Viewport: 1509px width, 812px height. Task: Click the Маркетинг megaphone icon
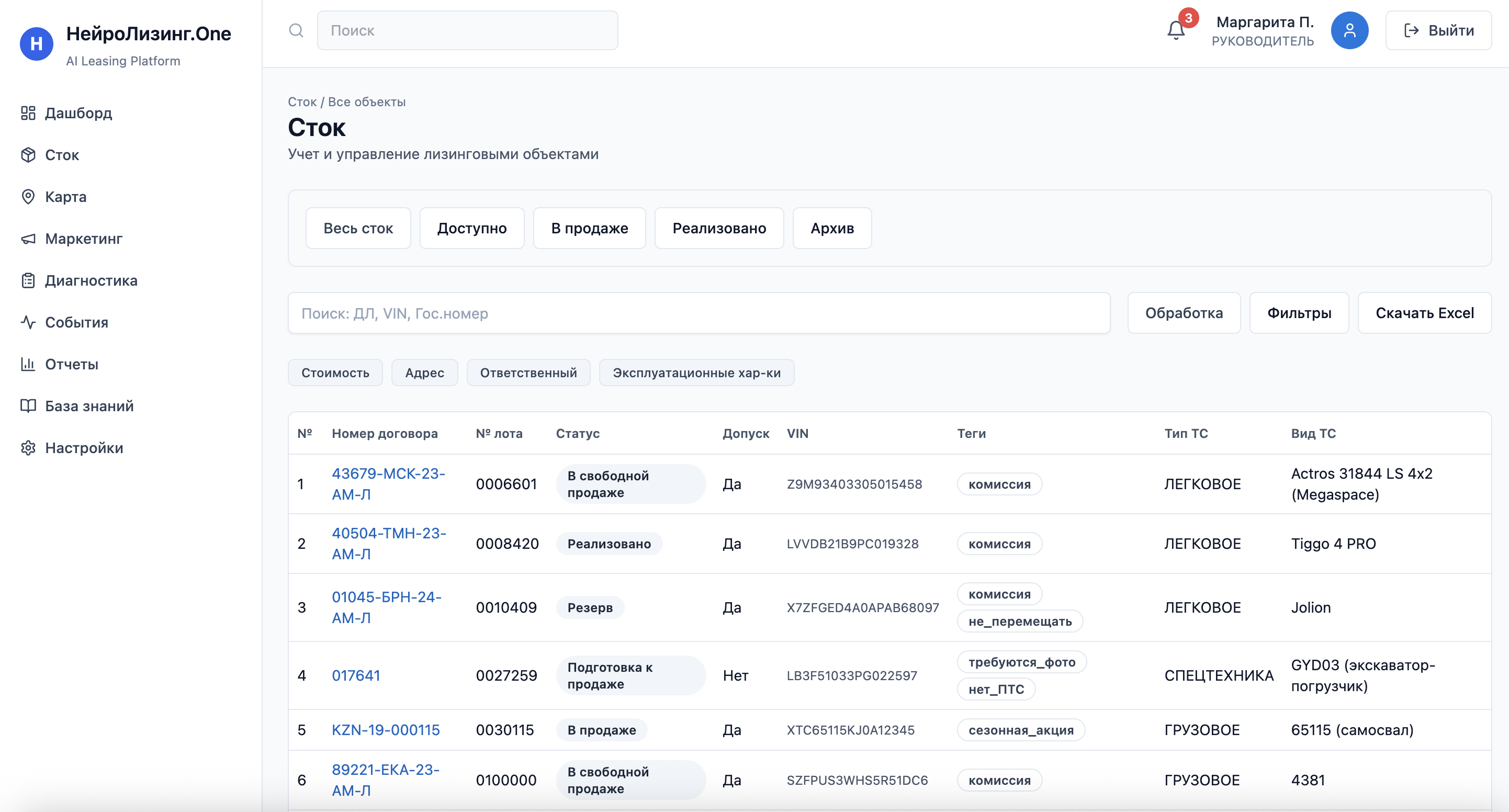coord(28,239)
